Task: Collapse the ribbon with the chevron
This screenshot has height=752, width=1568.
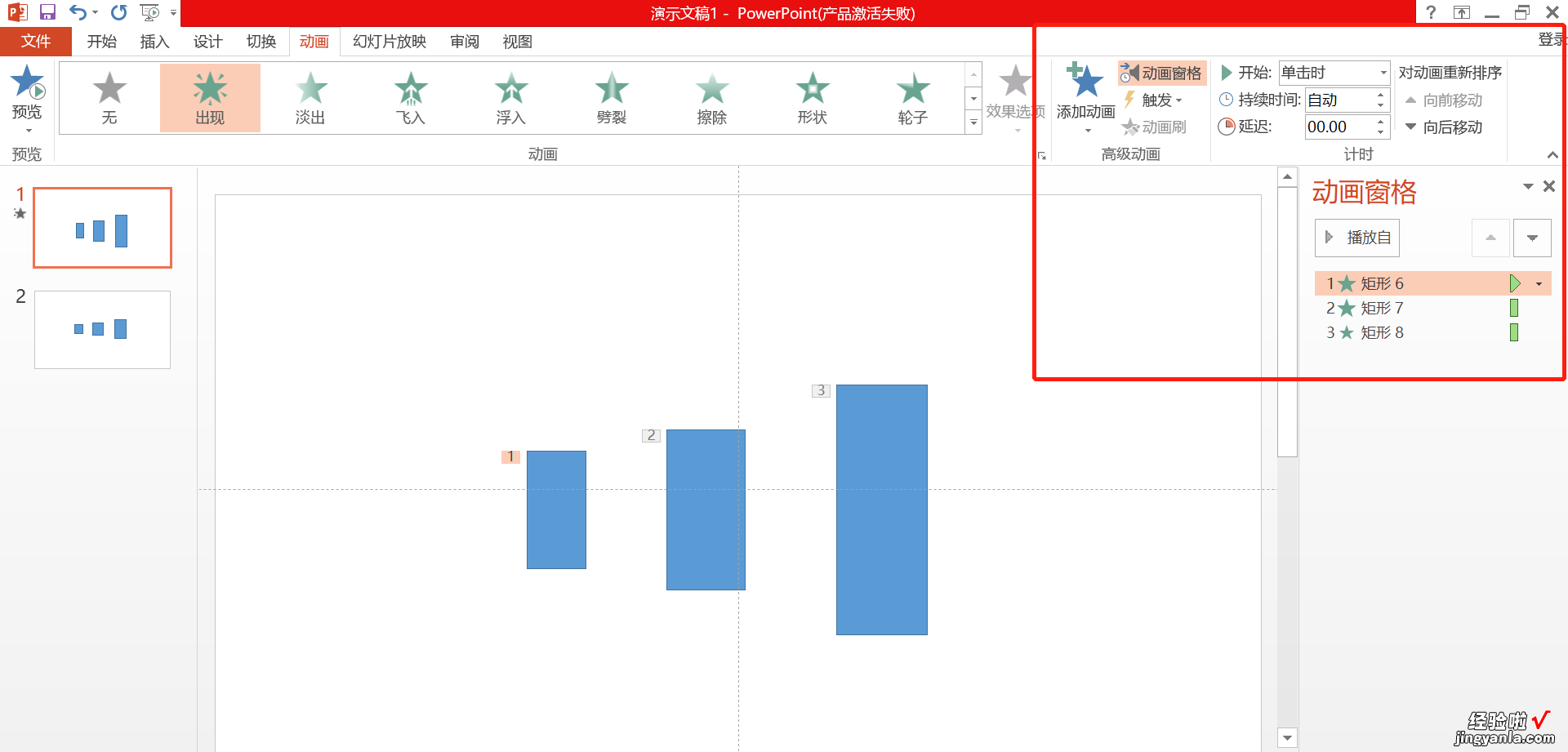Action: point(1552,155)
